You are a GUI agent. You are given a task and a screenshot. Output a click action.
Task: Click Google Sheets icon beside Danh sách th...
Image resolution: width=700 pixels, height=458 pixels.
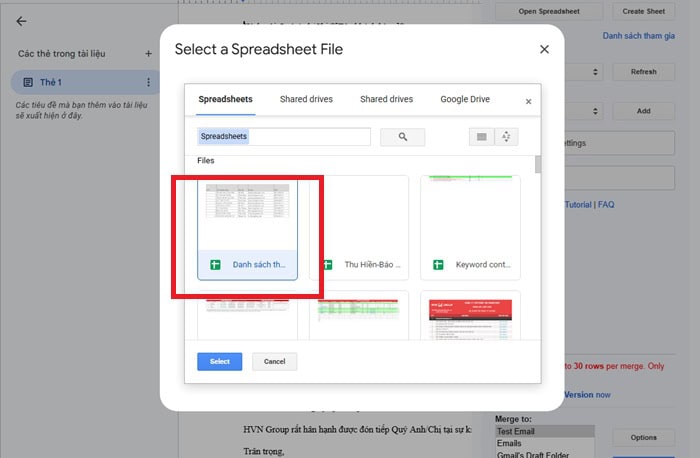click(x=215, y=265)
